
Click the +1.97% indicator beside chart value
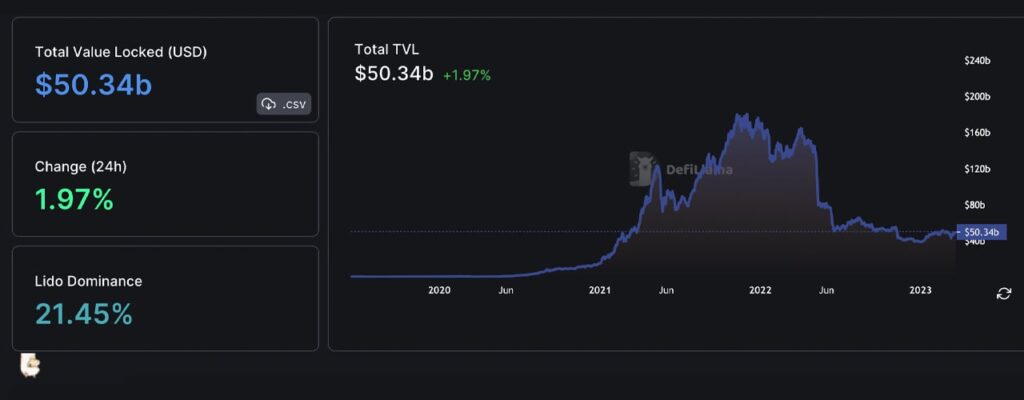(x=467, y=75)
